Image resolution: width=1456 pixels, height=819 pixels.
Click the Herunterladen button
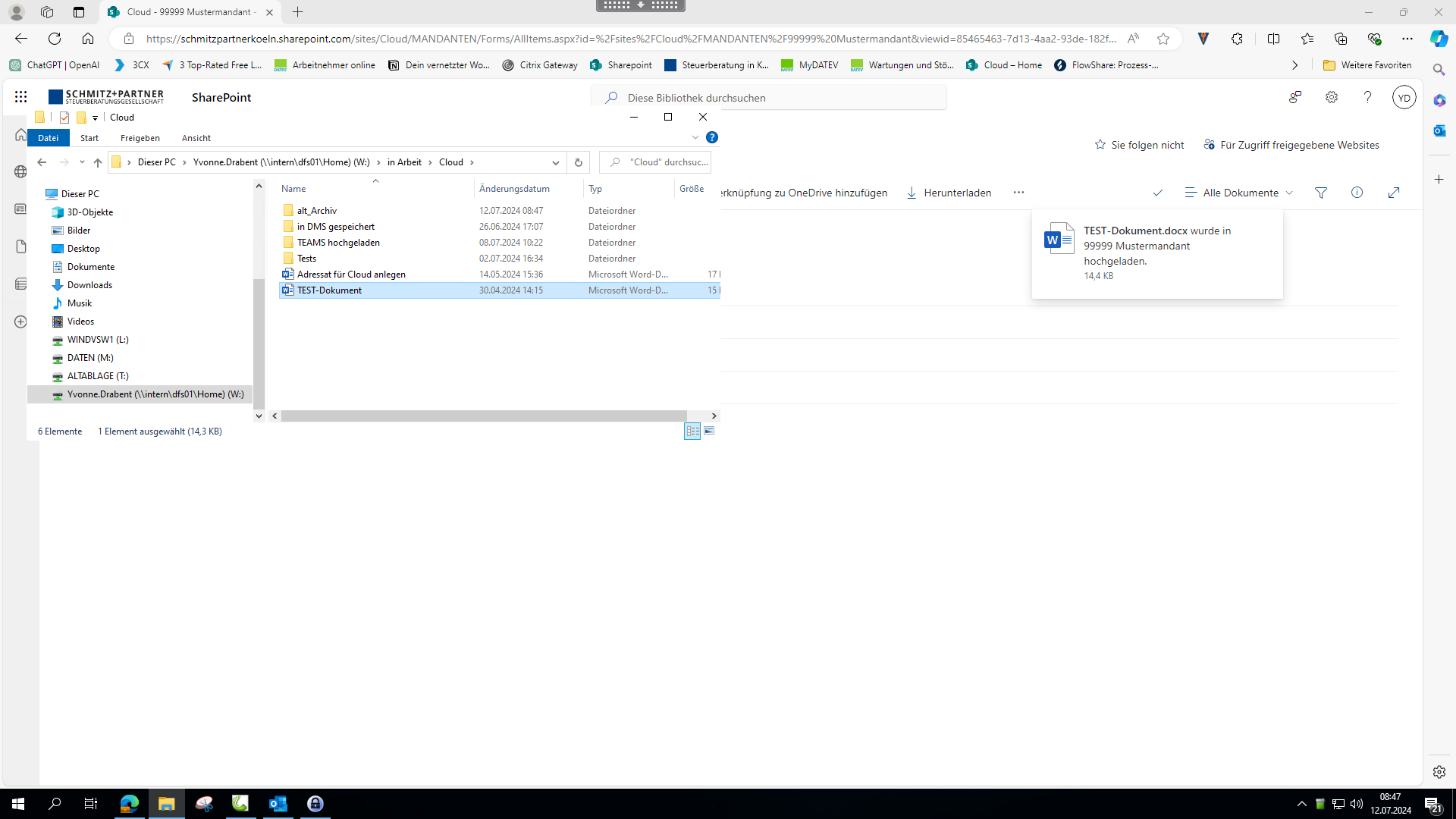point(949,193)
